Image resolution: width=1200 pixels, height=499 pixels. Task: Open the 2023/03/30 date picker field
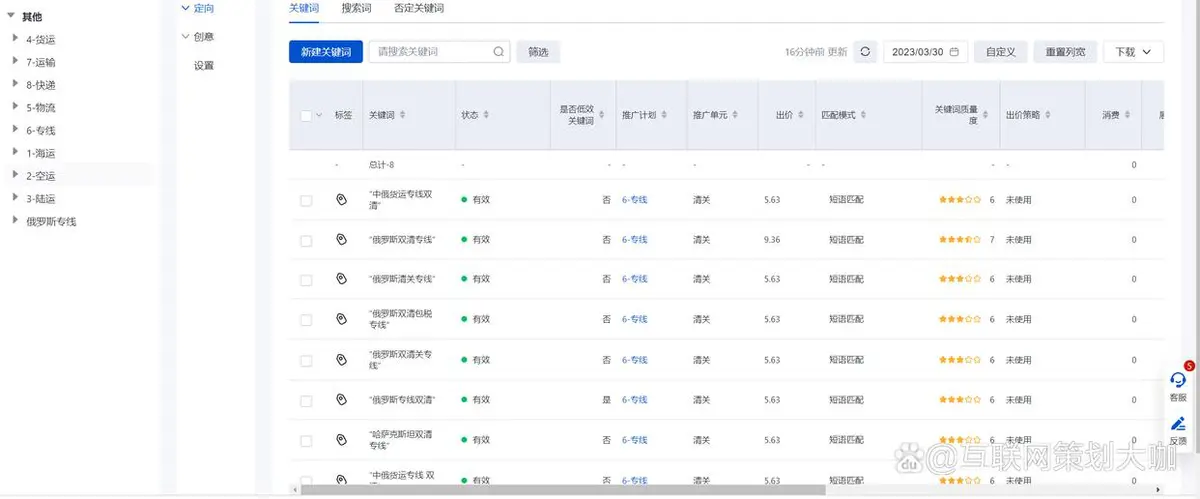(925, 52)
